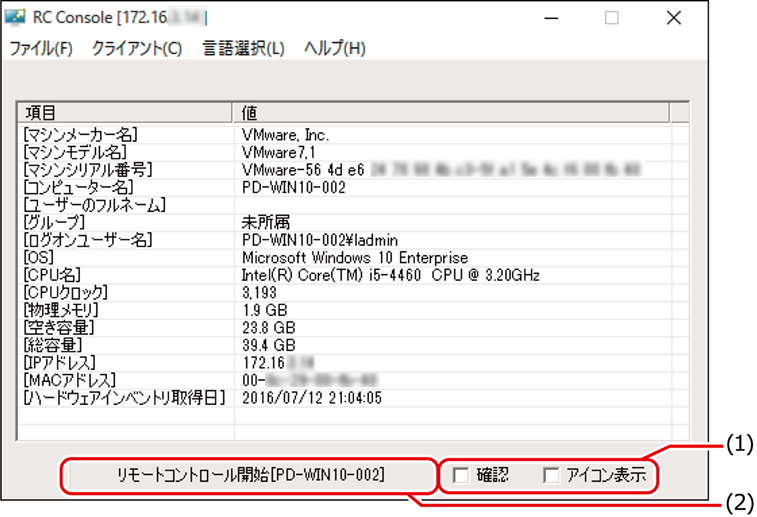Viewport: 757px width, 517px height.
Task: Select the [ログオンユーザー名] row label
Action: pos(88,240)
